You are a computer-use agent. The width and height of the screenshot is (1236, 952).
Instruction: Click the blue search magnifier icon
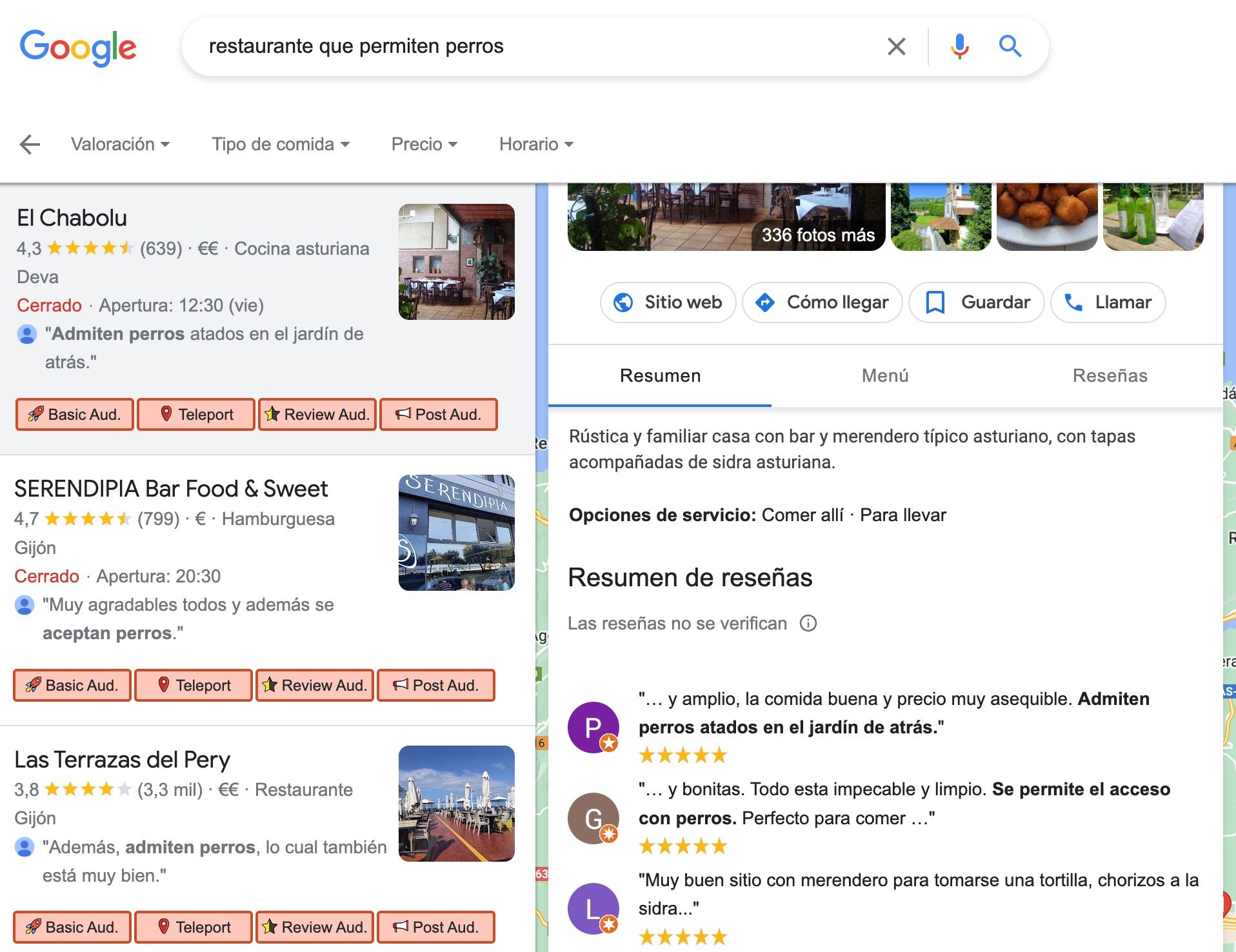pos(1010,46)
